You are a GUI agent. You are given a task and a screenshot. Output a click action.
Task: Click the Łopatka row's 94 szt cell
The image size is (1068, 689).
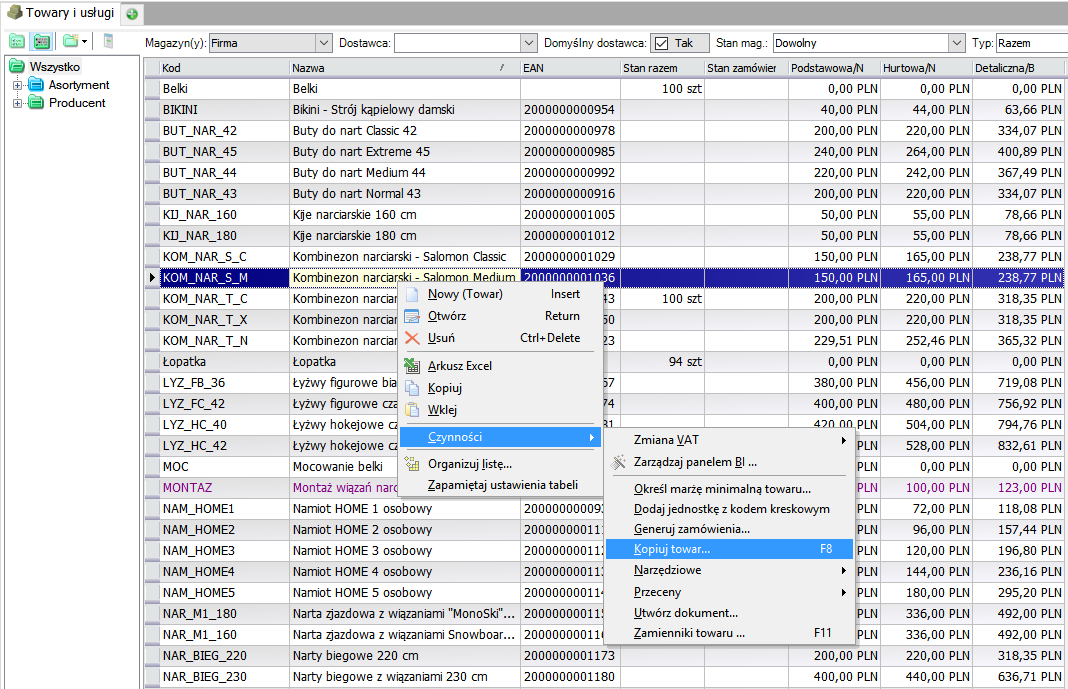(662, 362)
